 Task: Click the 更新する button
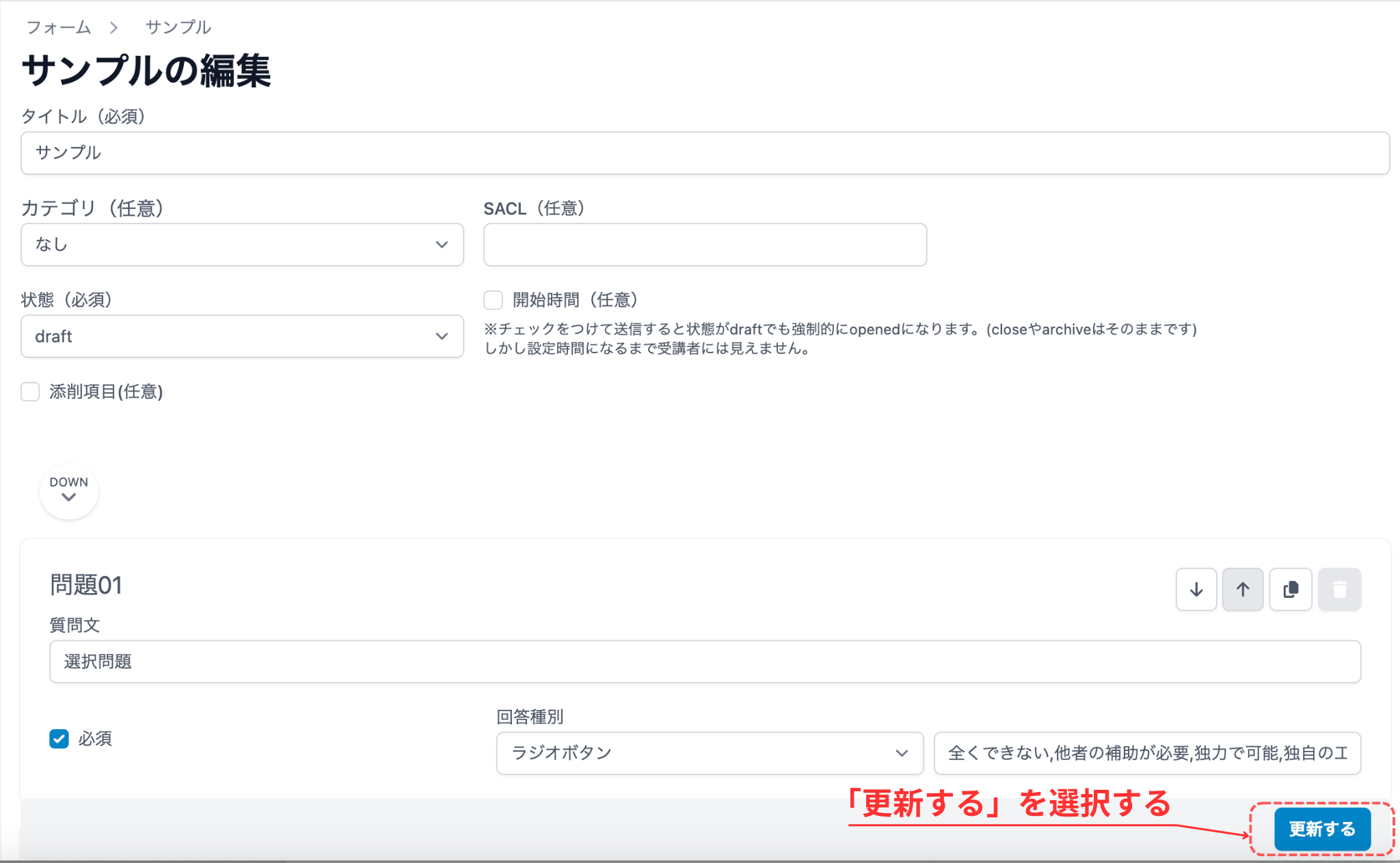[x=1321, y=828]
